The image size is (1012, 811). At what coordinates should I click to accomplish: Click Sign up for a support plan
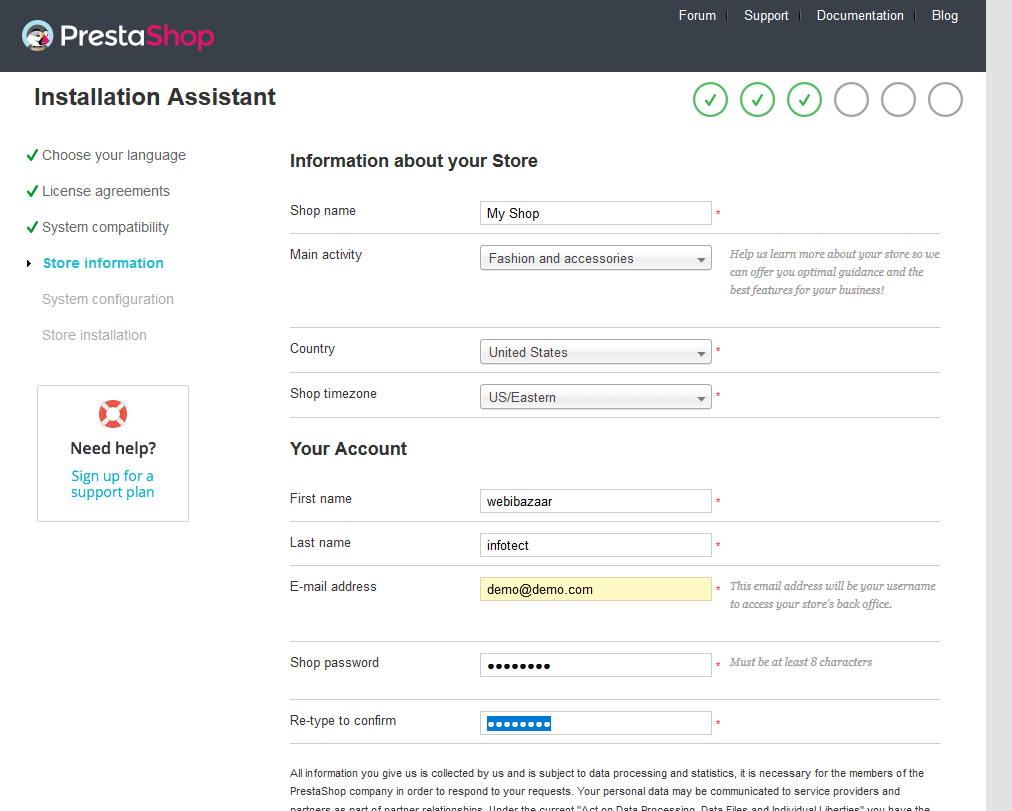pyautogui.click(x=113, y=484)
